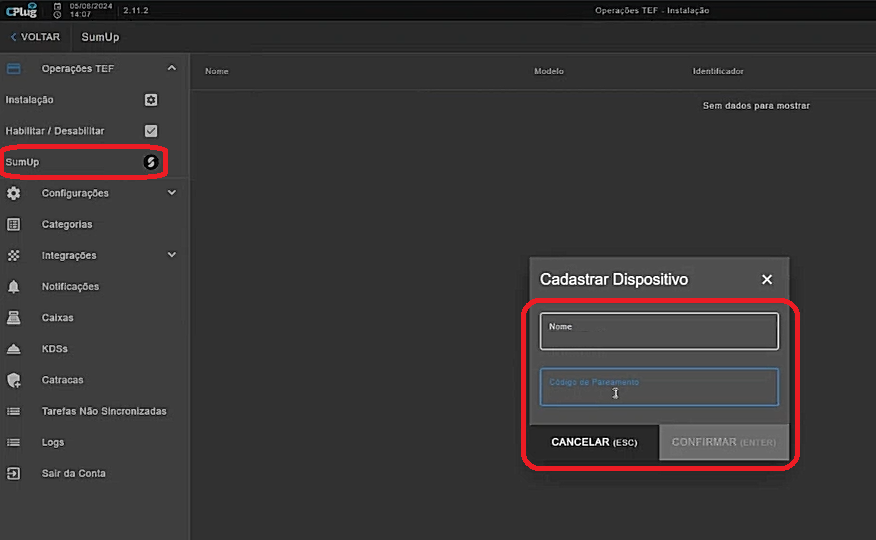Expand the Configurações section chevron
This screenshot has width=876, height=540.
[172, 193]
